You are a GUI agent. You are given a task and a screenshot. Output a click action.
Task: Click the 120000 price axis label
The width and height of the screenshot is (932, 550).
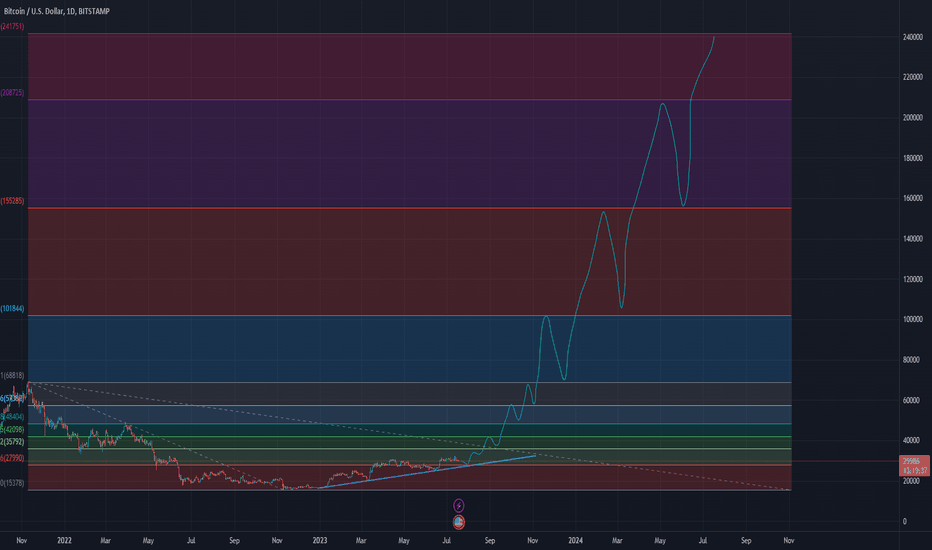click(x=912, y=279)
